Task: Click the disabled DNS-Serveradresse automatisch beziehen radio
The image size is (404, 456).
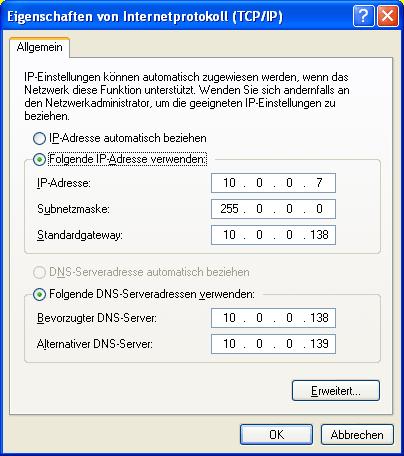Action: (x=39, y=273)
